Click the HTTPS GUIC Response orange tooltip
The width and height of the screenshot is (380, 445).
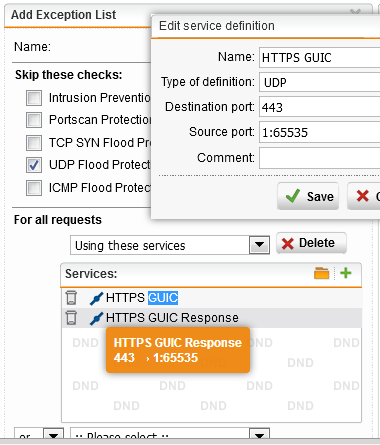click(178, 350)
